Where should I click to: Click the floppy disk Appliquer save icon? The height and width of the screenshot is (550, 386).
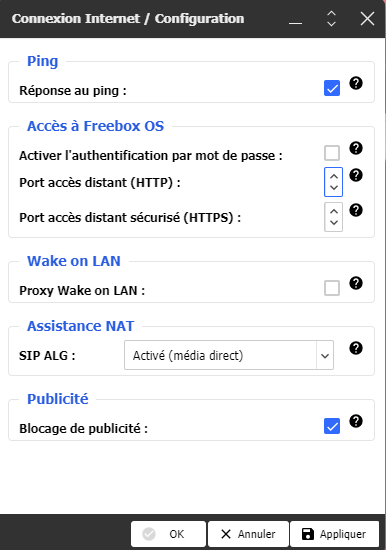click(x=308, y=534)
